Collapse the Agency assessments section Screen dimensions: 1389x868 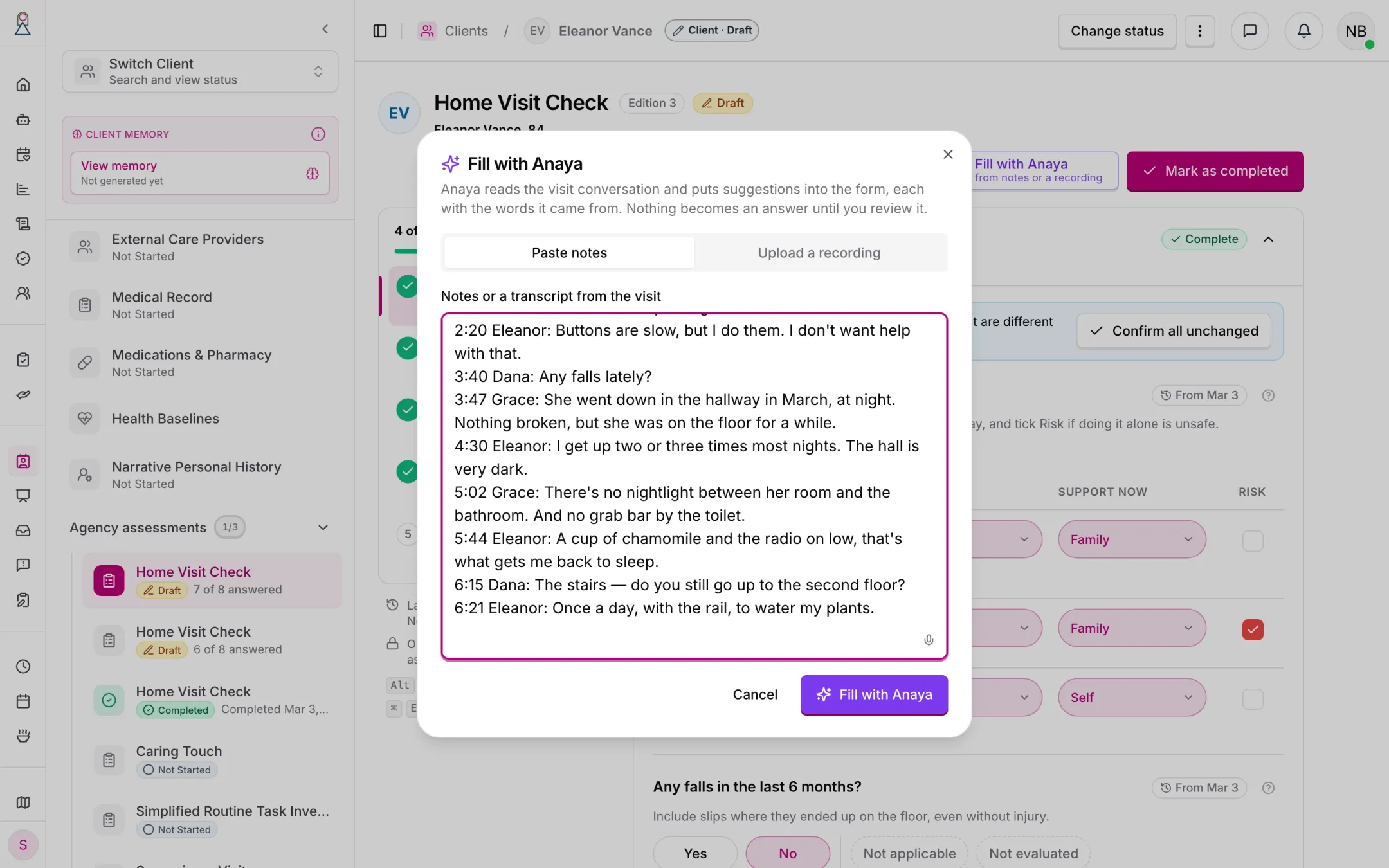[x=323, y=527]
